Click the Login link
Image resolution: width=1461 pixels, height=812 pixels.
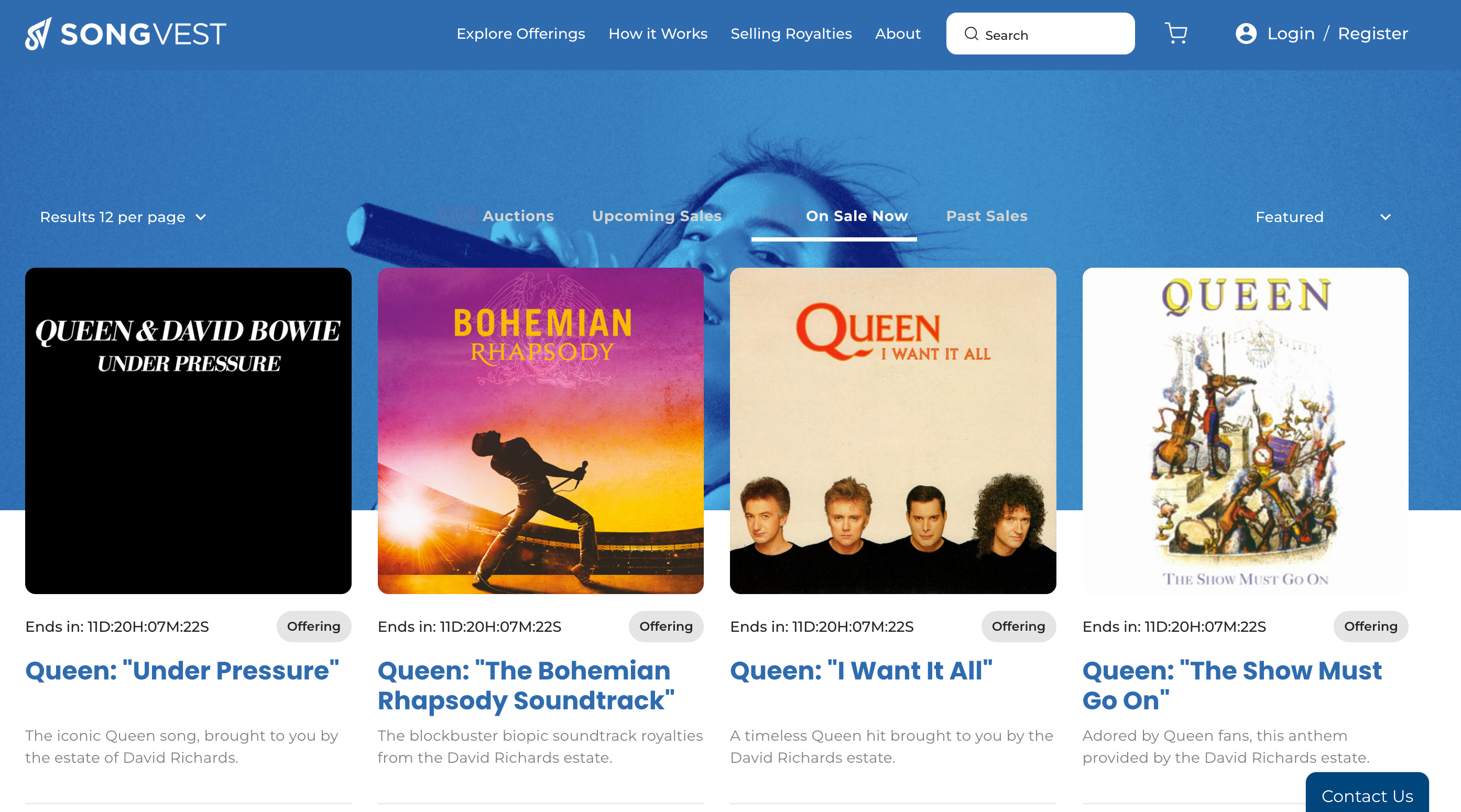[x=1291, y=34]
